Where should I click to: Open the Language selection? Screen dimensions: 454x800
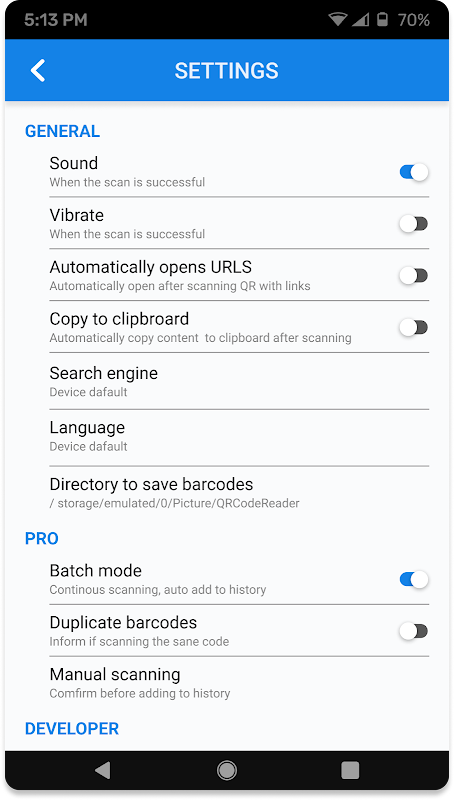(239, 438)
